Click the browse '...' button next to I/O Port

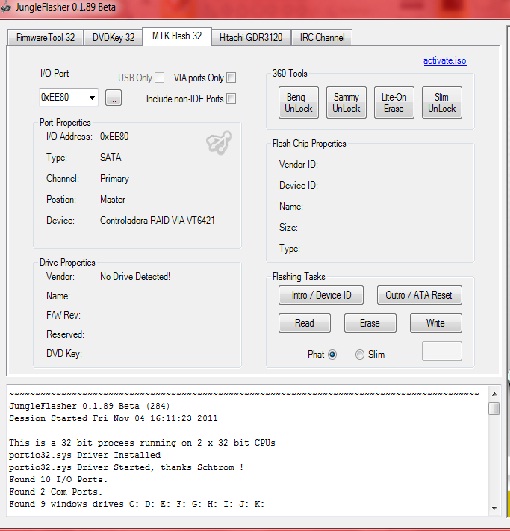(x=113, y=98)
